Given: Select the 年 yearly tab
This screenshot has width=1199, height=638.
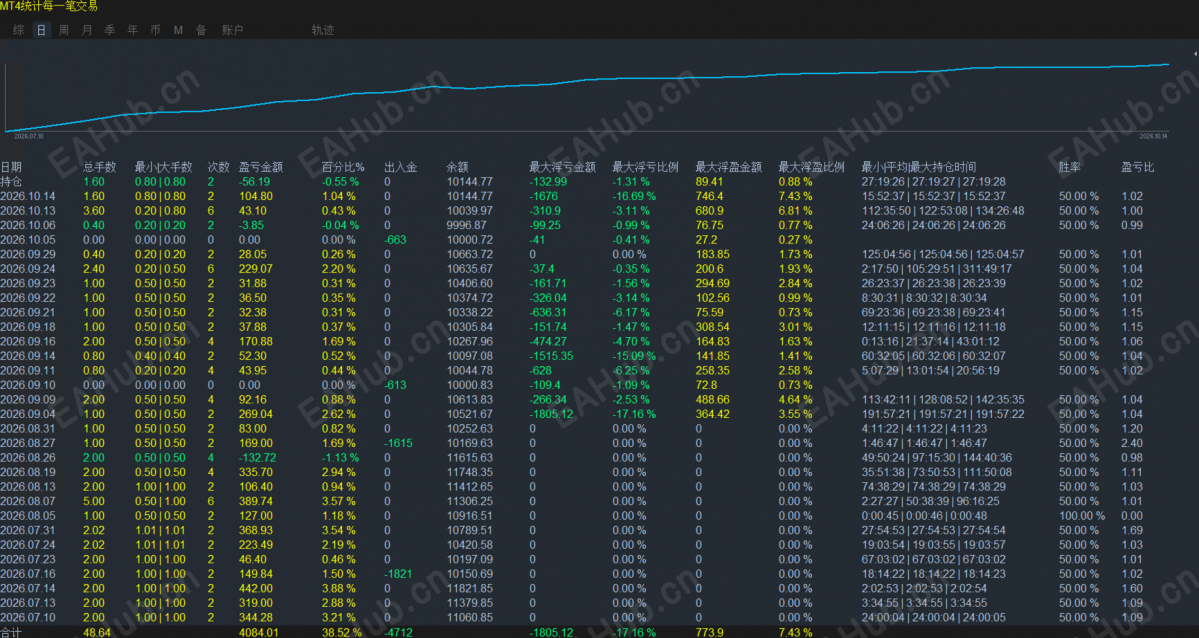Looking at the screenshot, I should coord(133,31).
